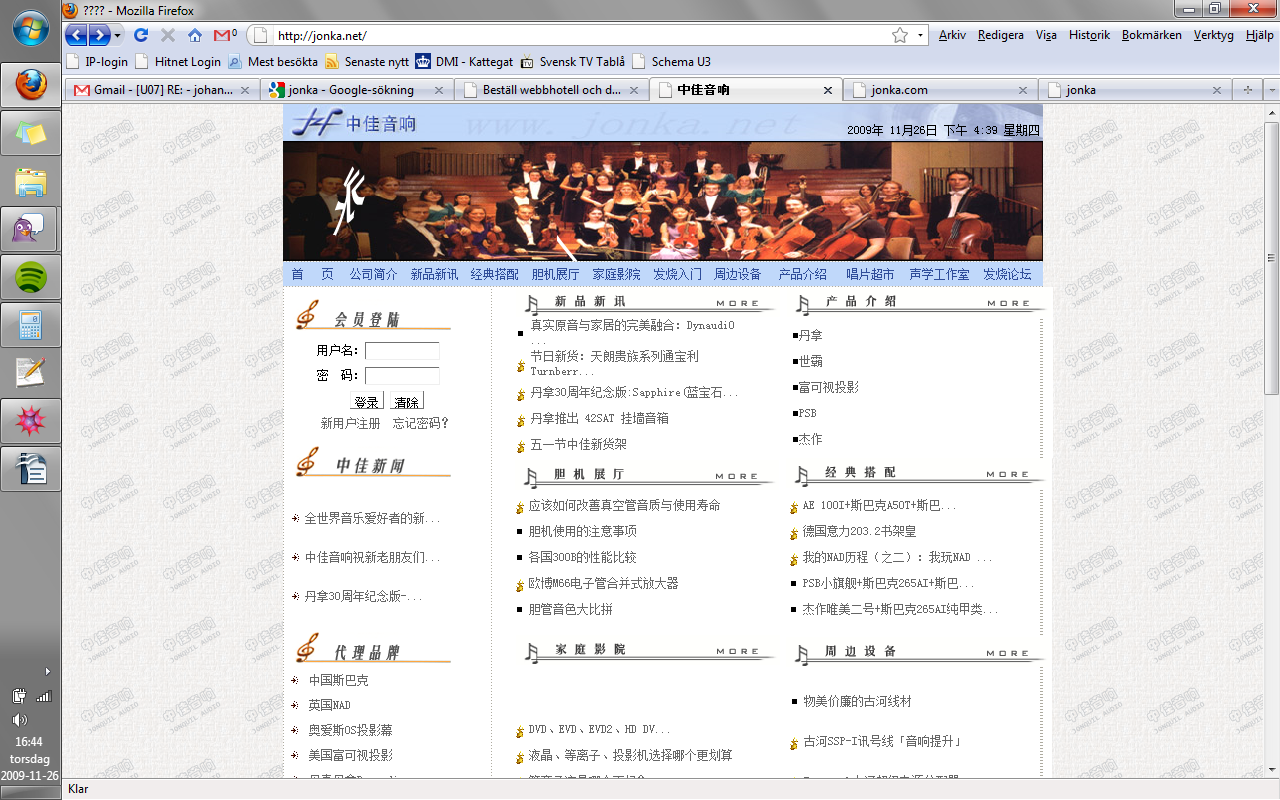Open the notepad with pencil taskbar icon

tap(31, 373)
